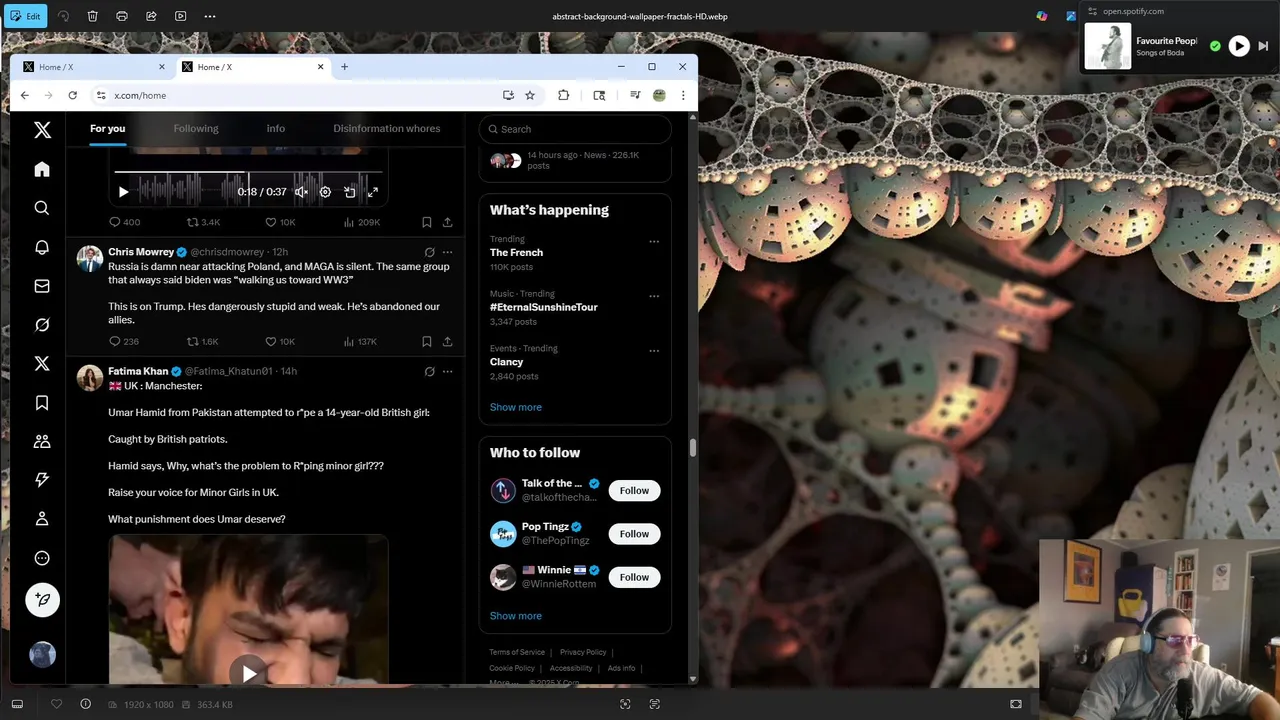Bookmark Chris Mowrey's post
The image size is (1280, 720).
tap(426, 342)
